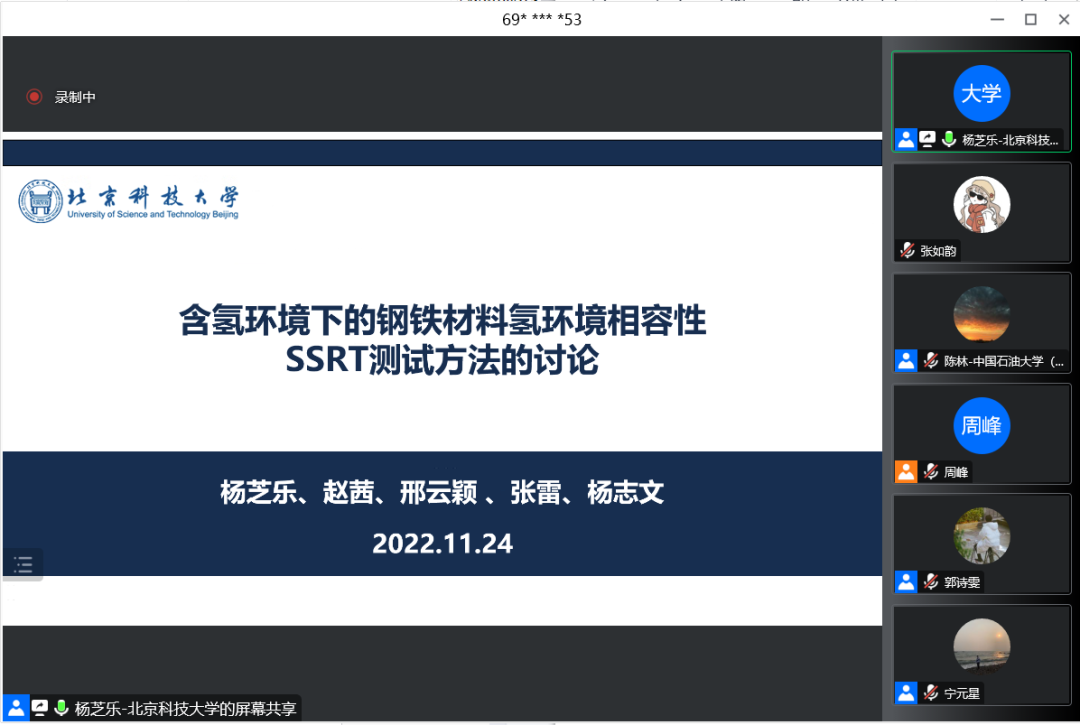1080x725 pixels.
Task: Unmute 张如韵 via her muted microphone icon
Action: click(908, 249)
